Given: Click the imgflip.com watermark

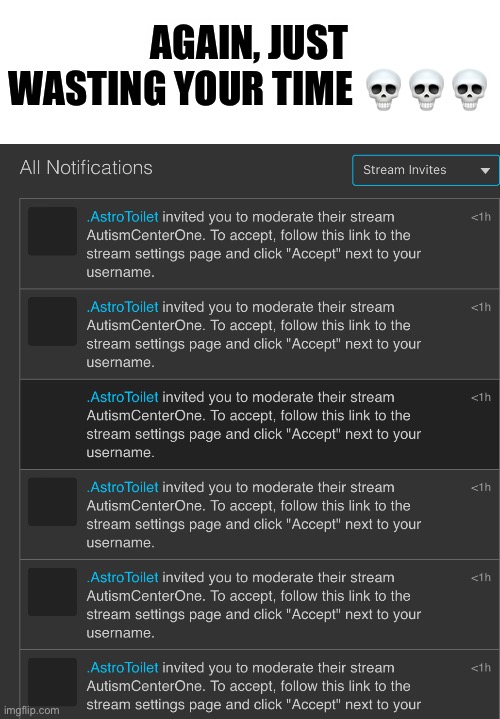Looking at the screenshot, I should [x=31, y=710].
